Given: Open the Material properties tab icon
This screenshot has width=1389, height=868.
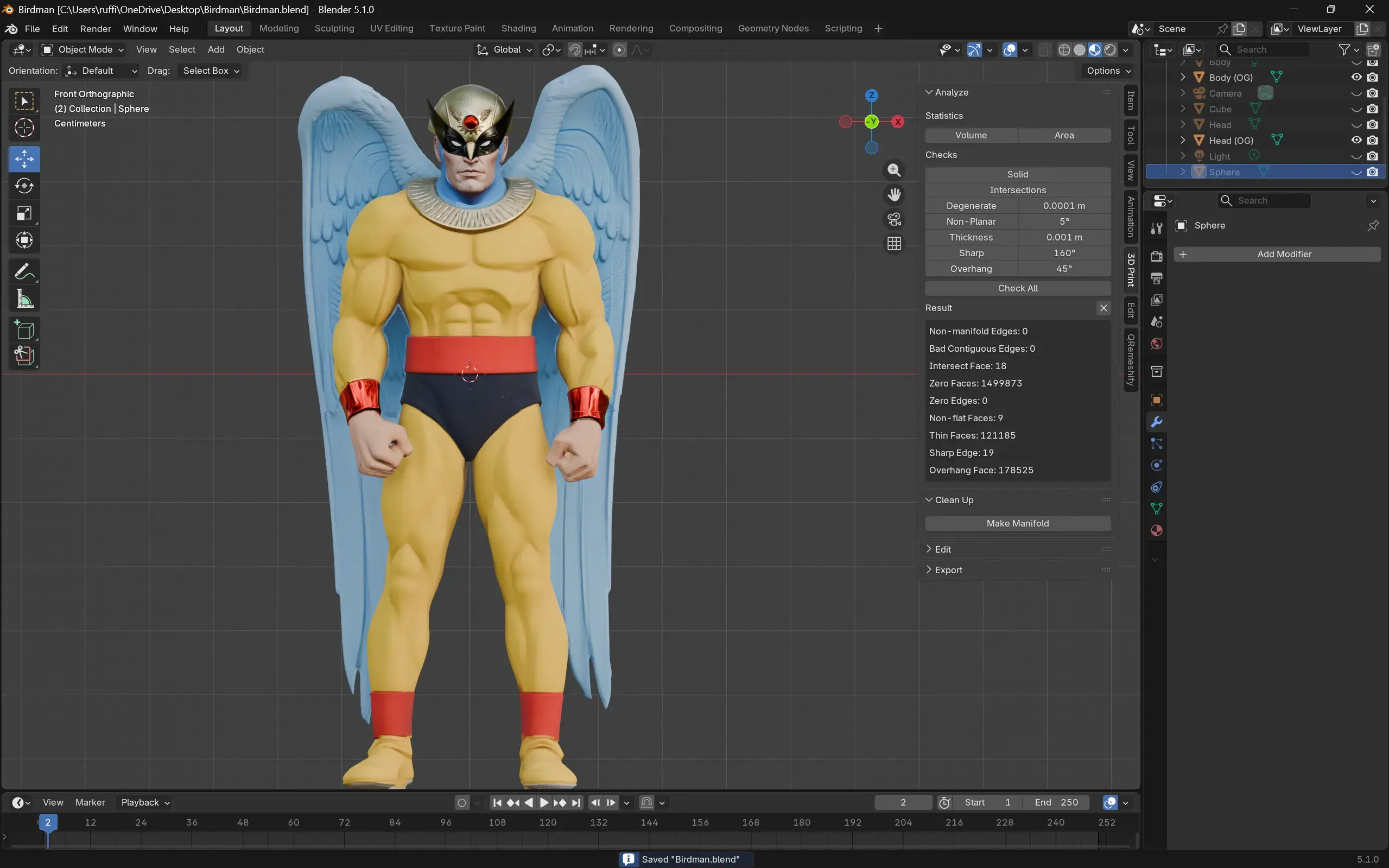Looking at the screenshot, I should (x=1156, y=530).
